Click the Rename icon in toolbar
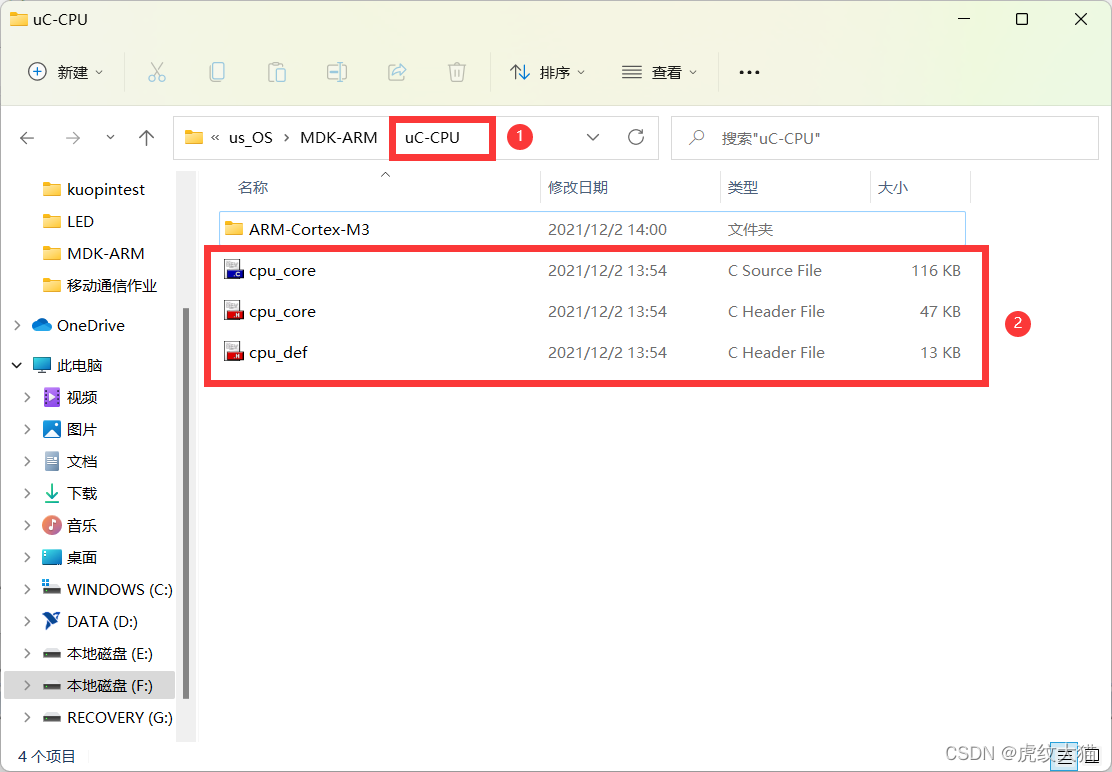 coord(337,72)
